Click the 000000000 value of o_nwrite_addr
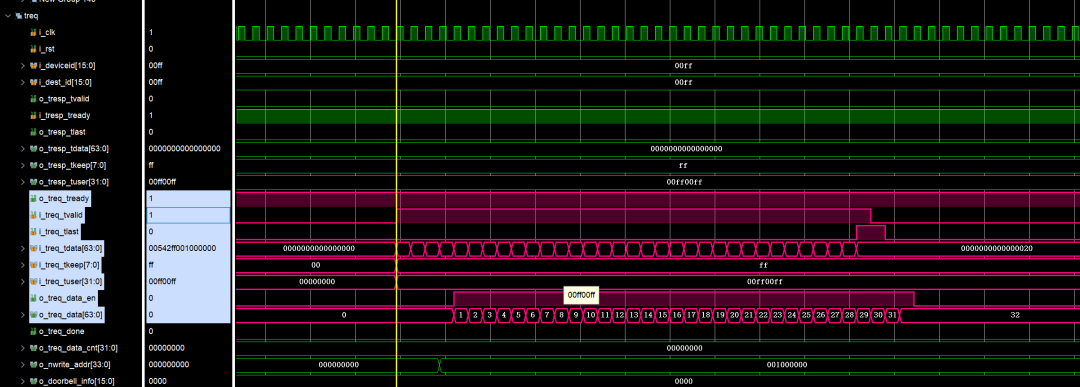The height and width of the screenshot is (387, 1080). click(x=169, y=364)
